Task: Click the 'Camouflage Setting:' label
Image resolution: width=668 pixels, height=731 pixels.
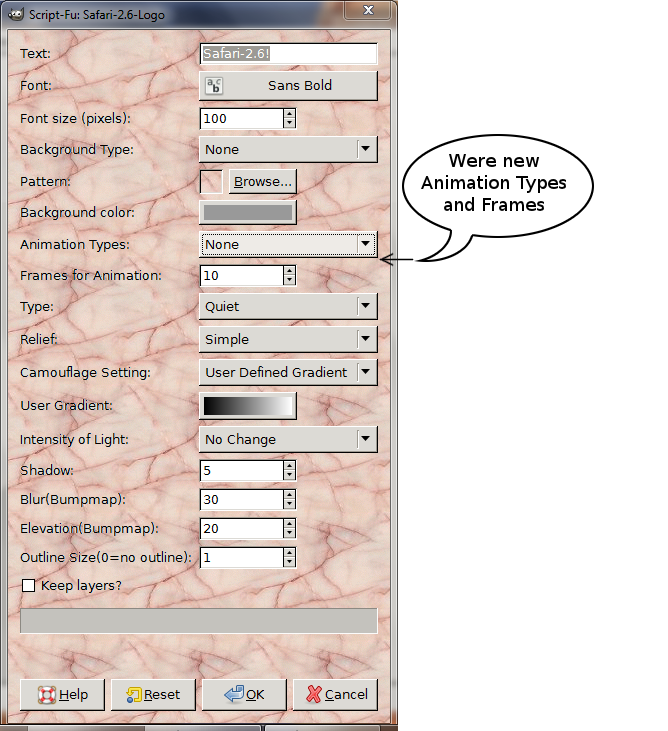Action: click(x=85, y=372)
